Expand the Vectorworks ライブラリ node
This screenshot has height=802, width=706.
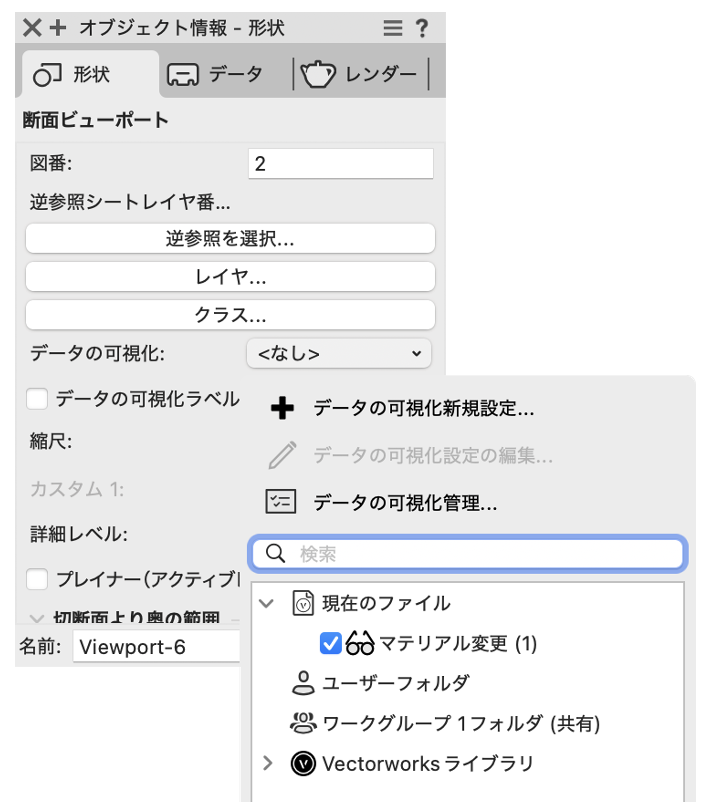click(266, 764)
